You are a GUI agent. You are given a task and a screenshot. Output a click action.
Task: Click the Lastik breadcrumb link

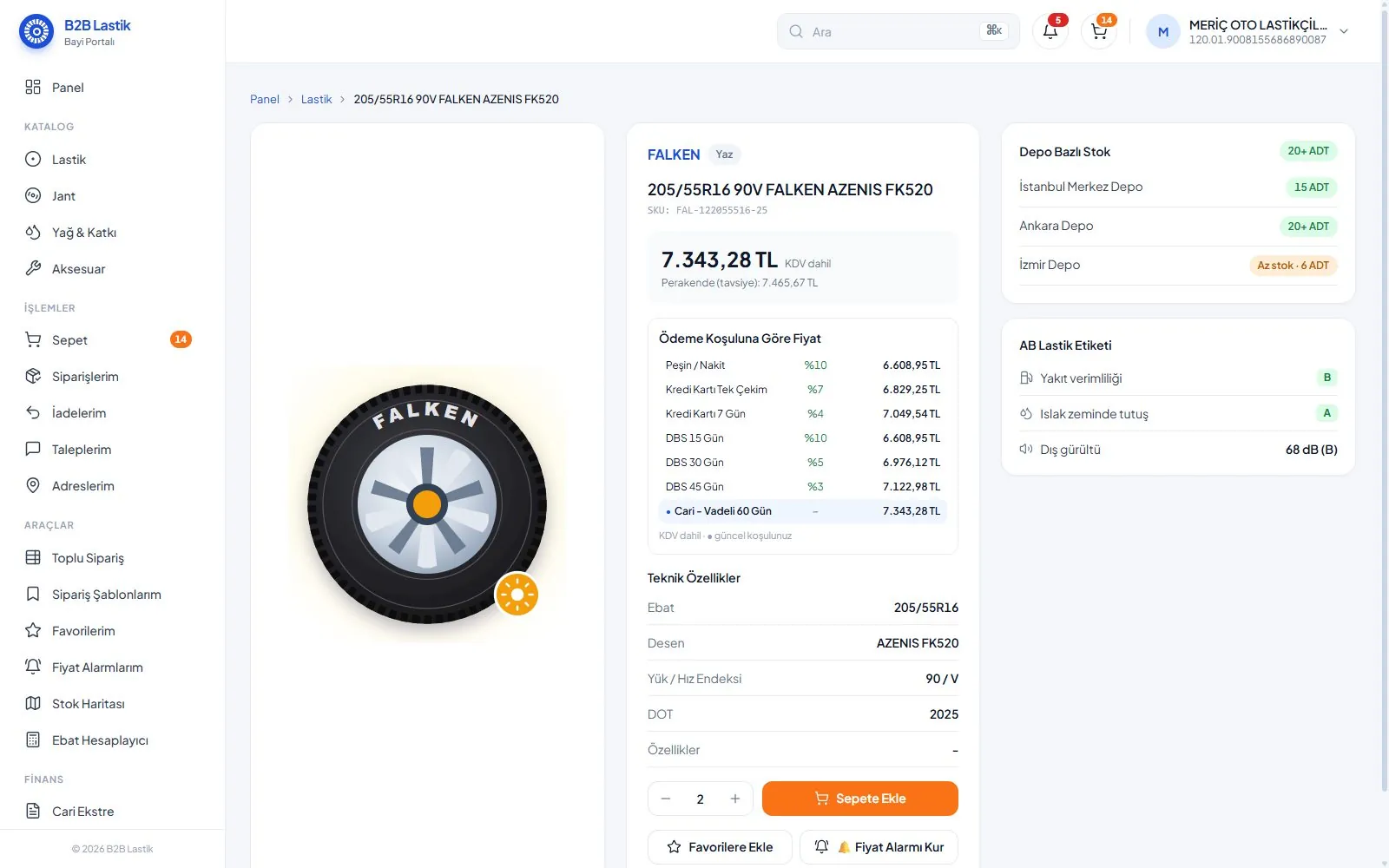pyautogui.click(x=316, y=99)
